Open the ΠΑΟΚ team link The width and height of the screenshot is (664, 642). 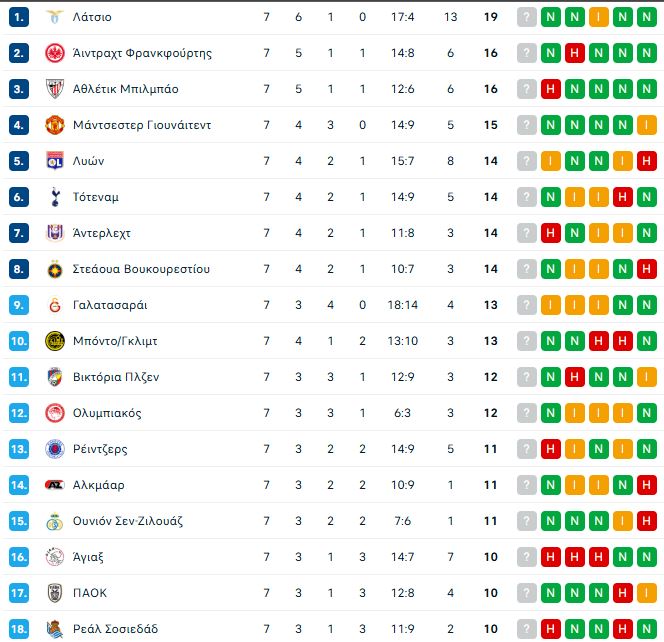(x=90, y=593)
